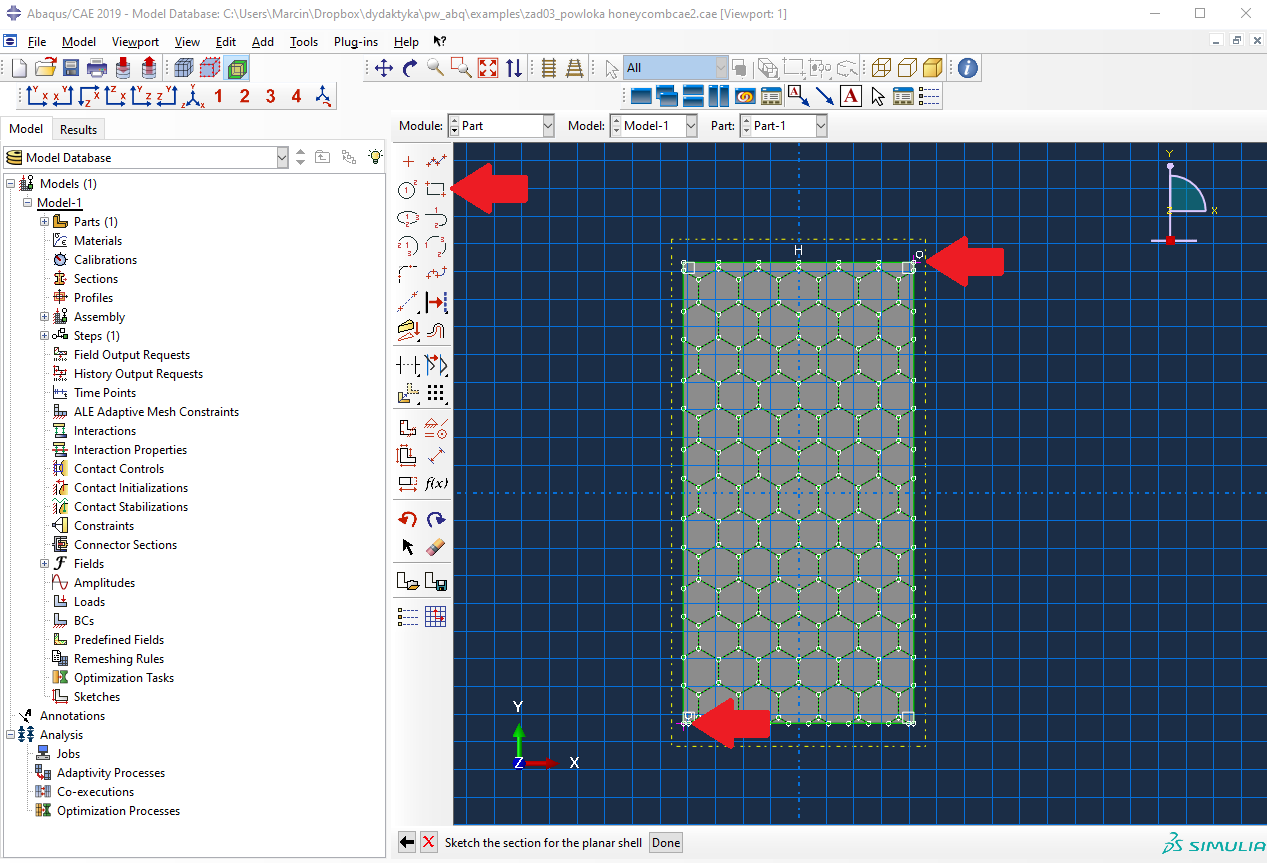
Task: Click the red X cancel procedure button
Action: pyautogui.click(x=429, y=842)
